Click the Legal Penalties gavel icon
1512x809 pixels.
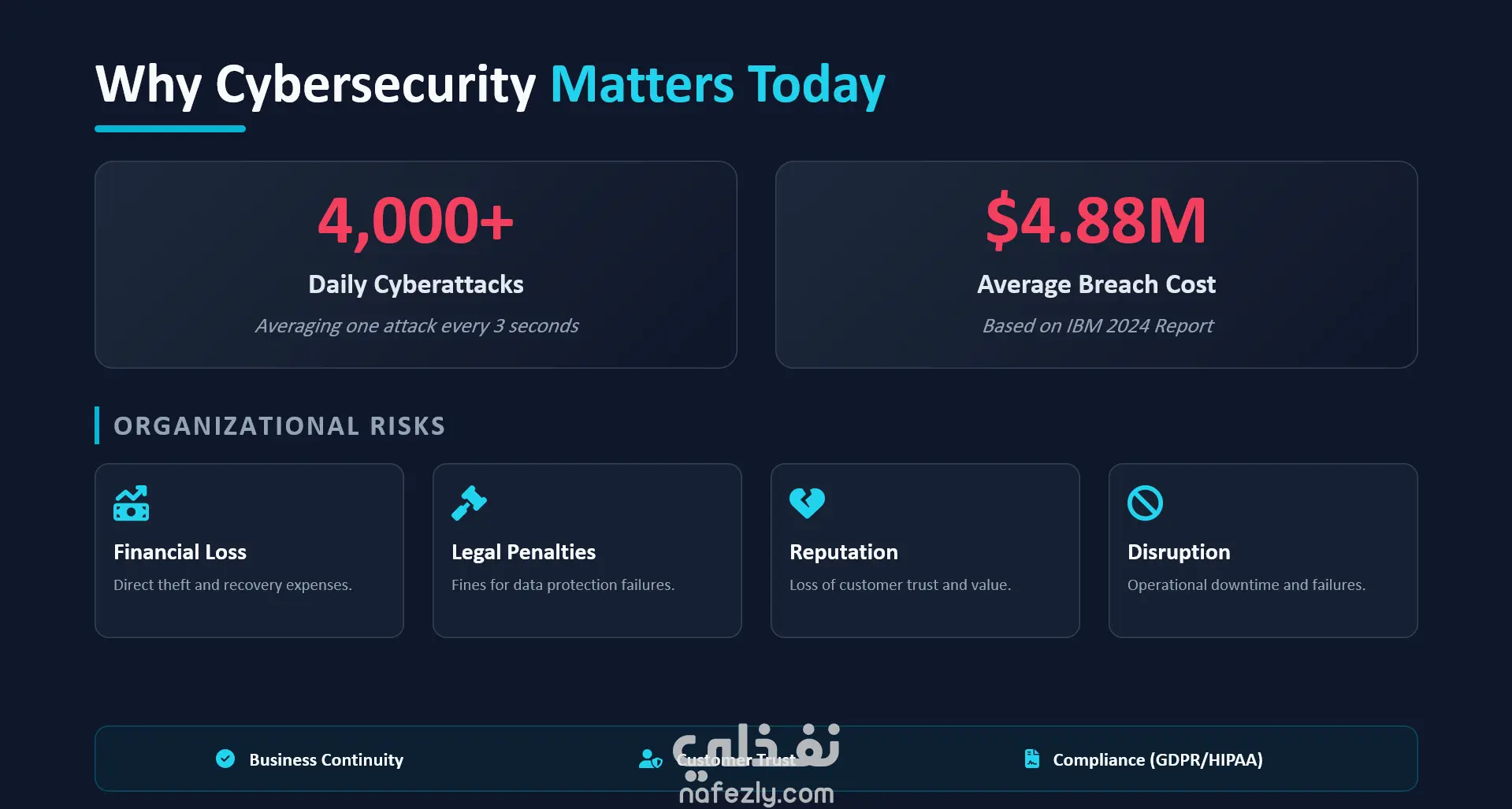tap(469, 503)
